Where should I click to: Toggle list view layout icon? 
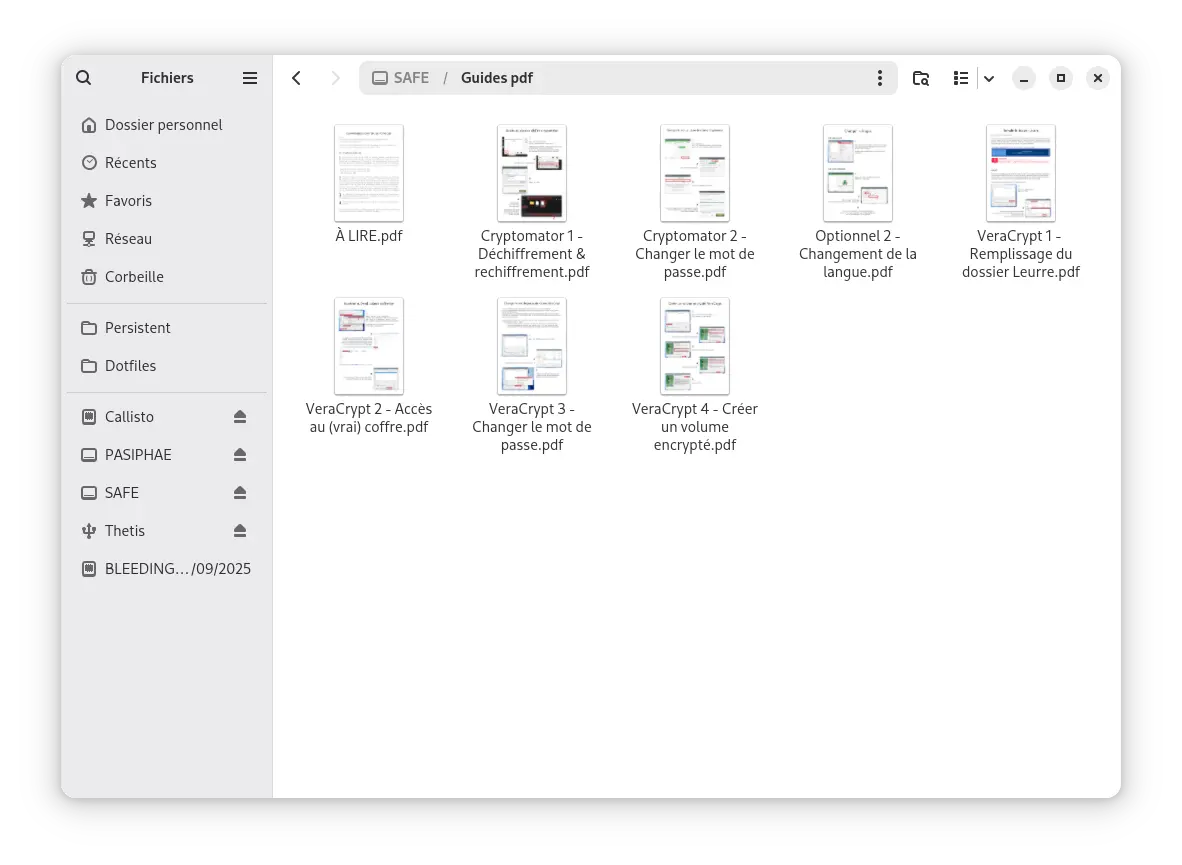coord(960,78)
